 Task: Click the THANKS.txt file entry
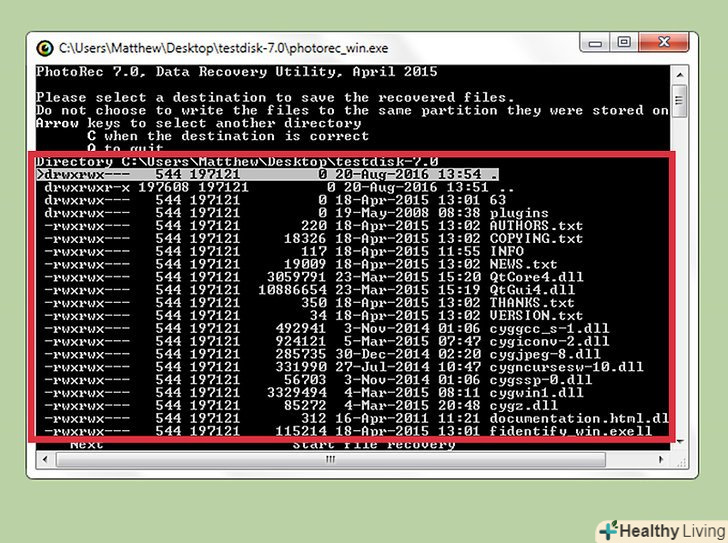310,303
